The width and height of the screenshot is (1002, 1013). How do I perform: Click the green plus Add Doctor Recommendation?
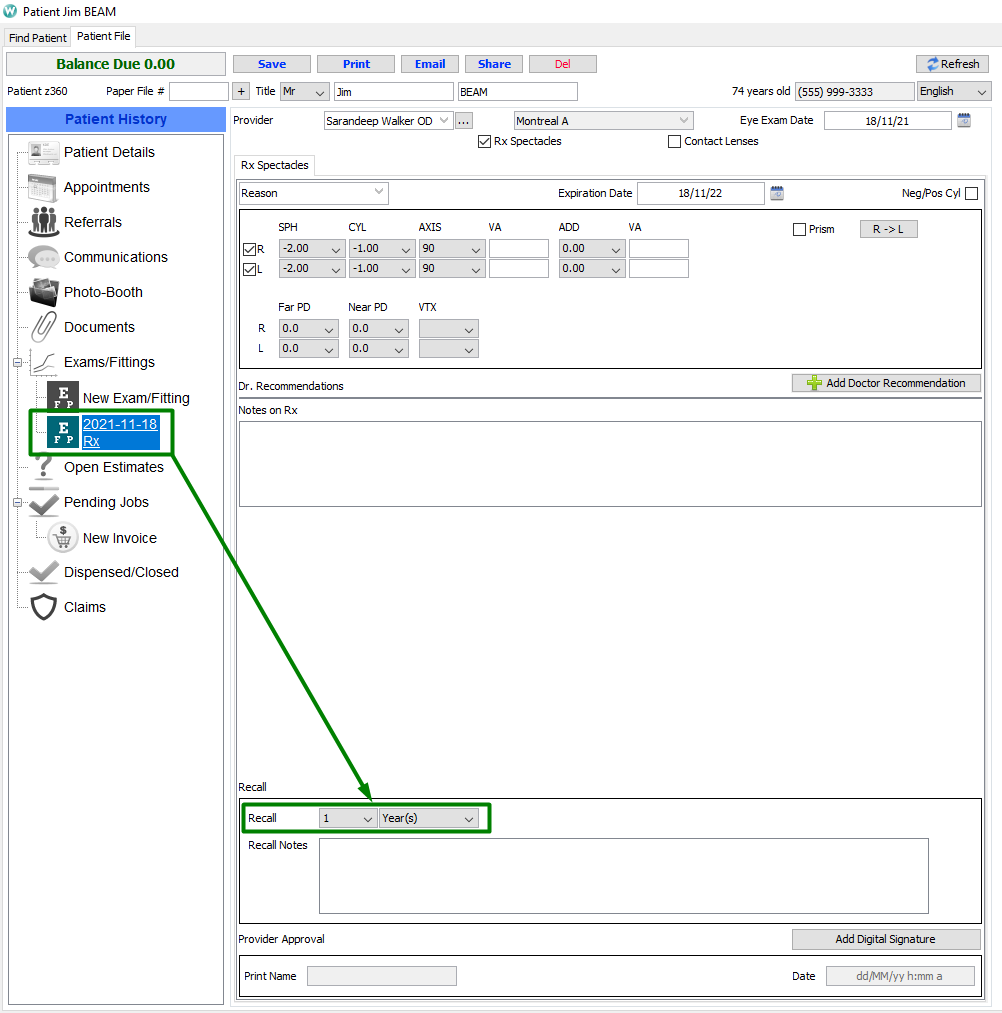click(886, 383)
